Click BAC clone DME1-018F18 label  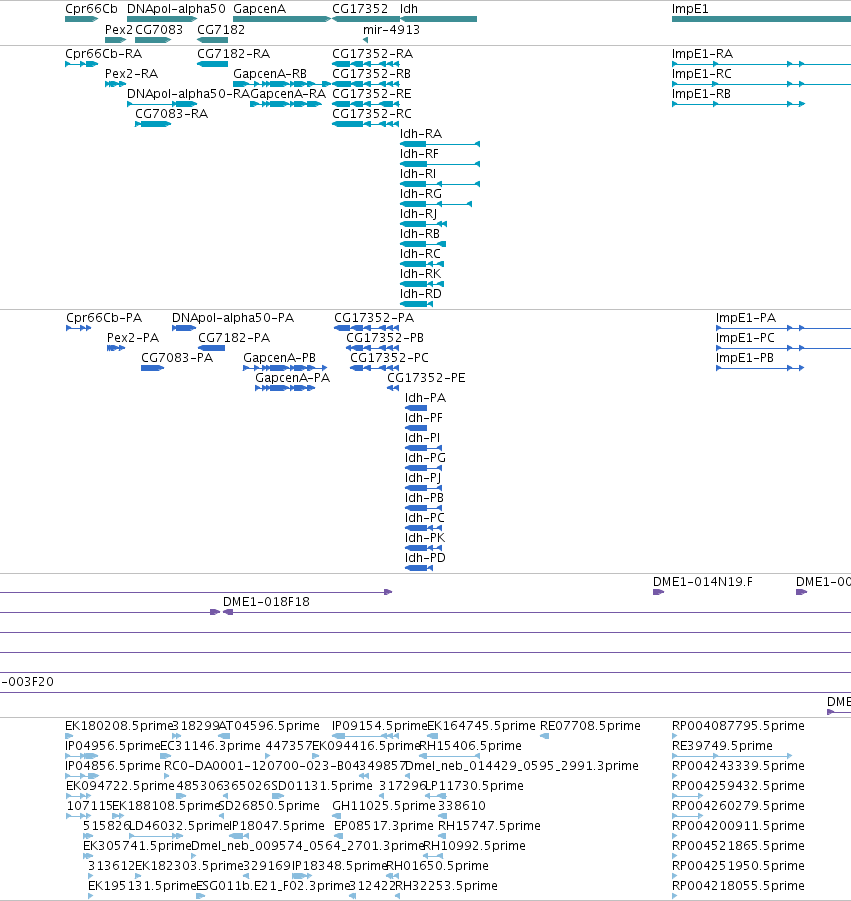[x=266, y=601]
